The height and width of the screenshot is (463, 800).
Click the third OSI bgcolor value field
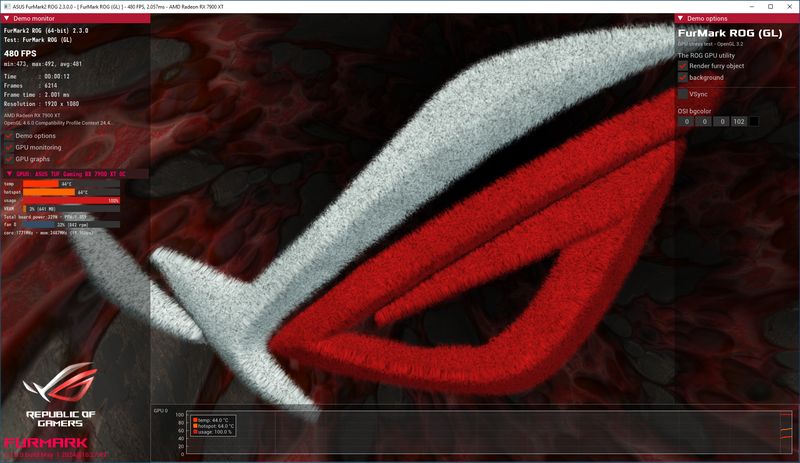(721, 121)
